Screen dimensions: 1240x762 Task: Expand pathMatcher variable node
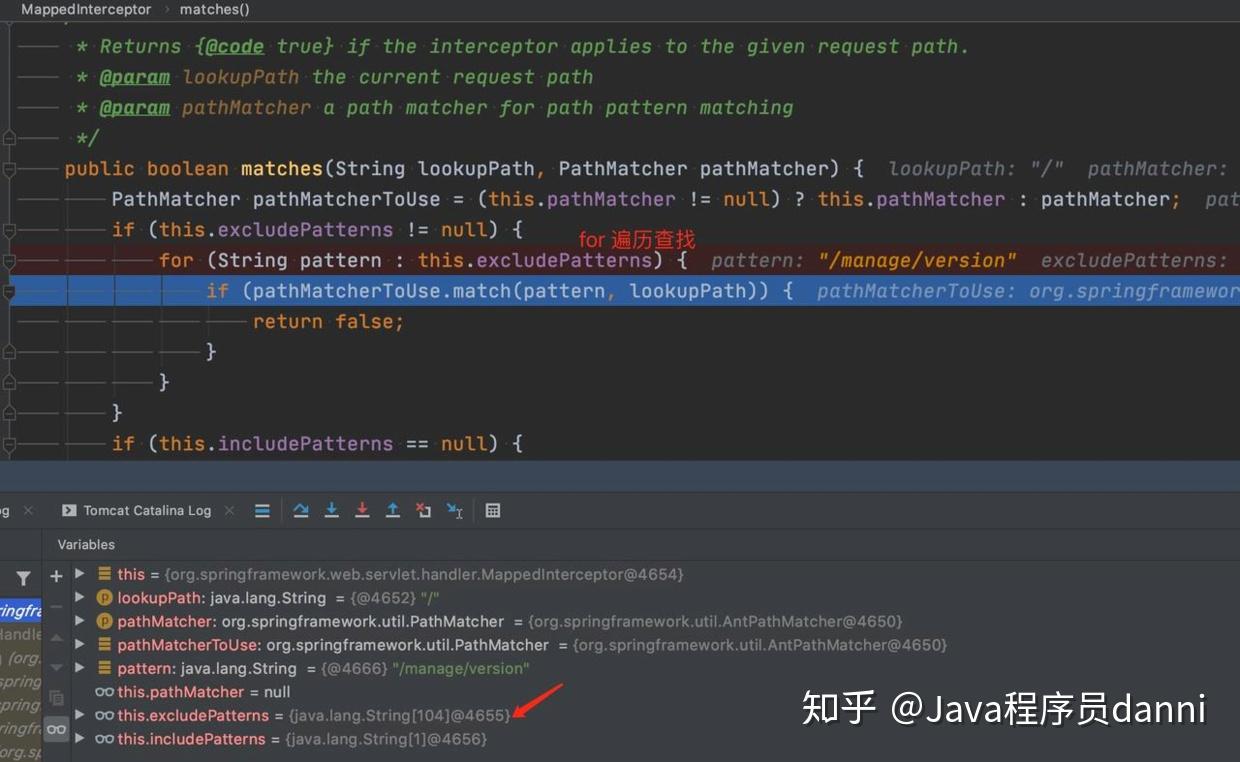pyautogui.click(x=80, y=621)
